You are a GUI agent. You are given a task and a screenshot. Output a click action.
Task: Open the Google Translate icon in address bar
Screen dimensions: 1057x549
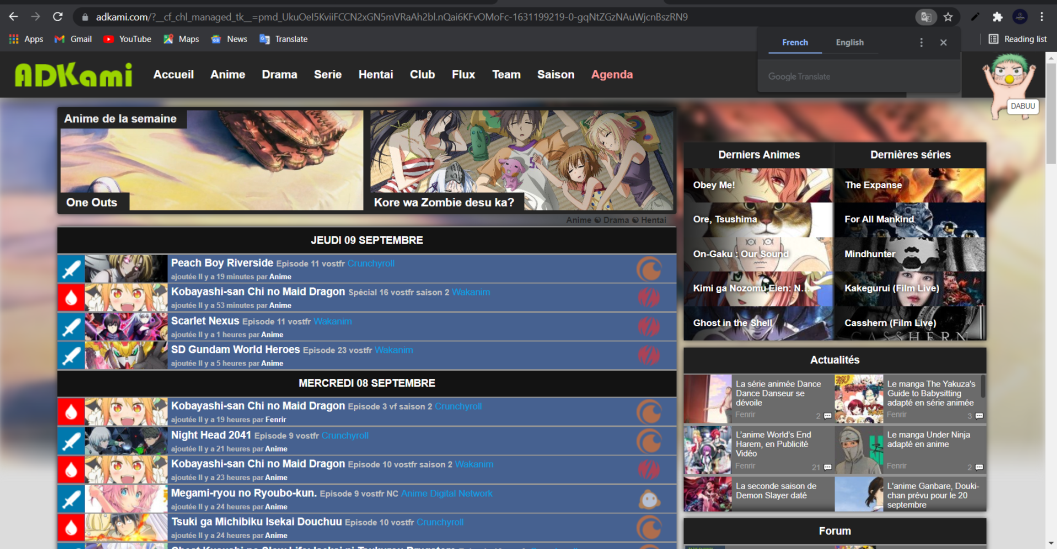[x=926, y=17]
